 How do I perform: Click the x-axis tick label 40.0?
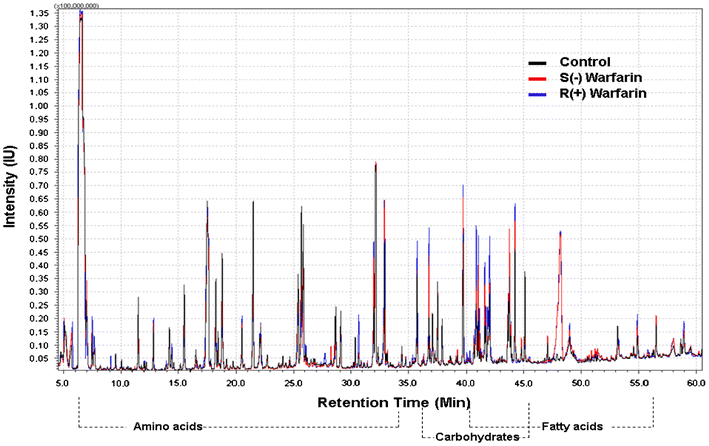465,383
